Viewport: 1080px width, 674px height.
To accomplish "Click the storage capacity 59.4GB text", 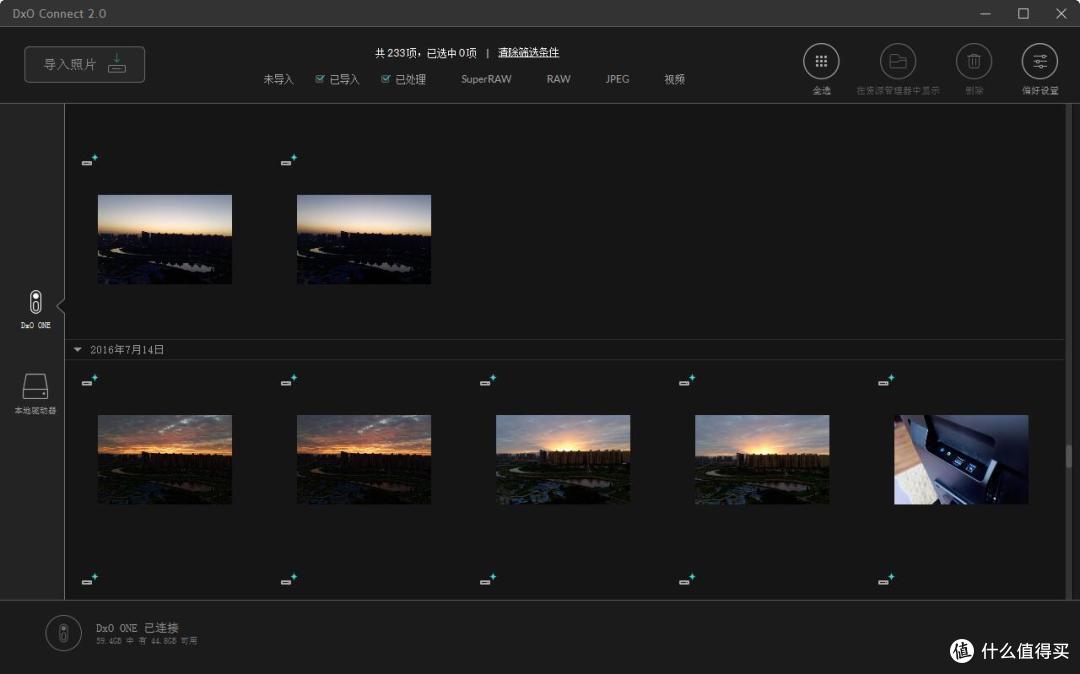I will [x=146, y=641].
